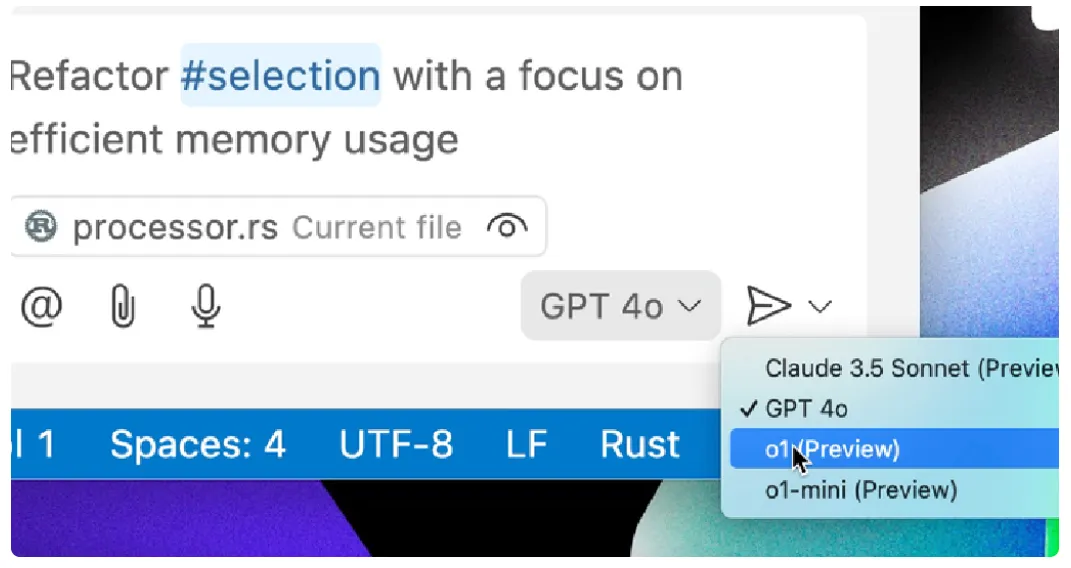Expand the chevron next to the send button
The image size is (1071, 568).
pyautogui.click(x=820, y=306)
